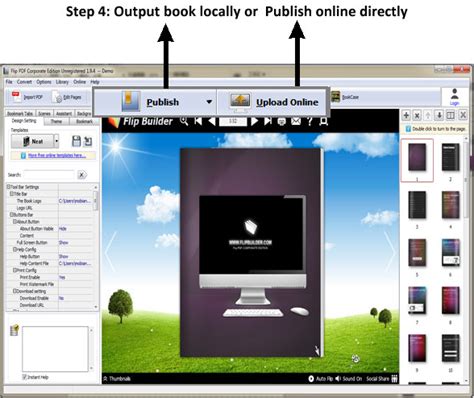Select the Logo URL row
Image resolution: width=474 pixels, height=398 pixels.
tap(50, 208)
